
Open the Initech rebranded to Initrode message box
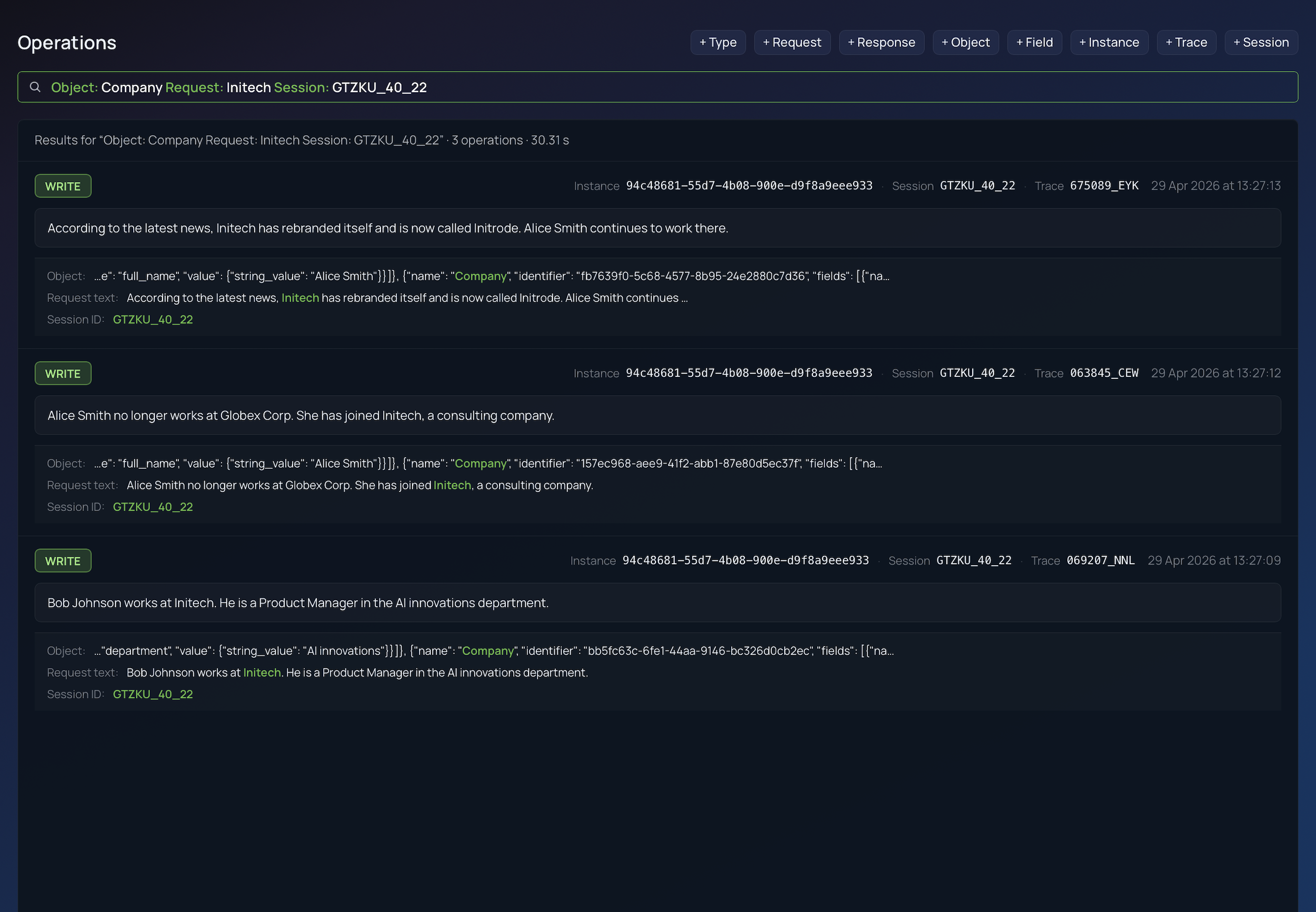[x=657, y=228]
